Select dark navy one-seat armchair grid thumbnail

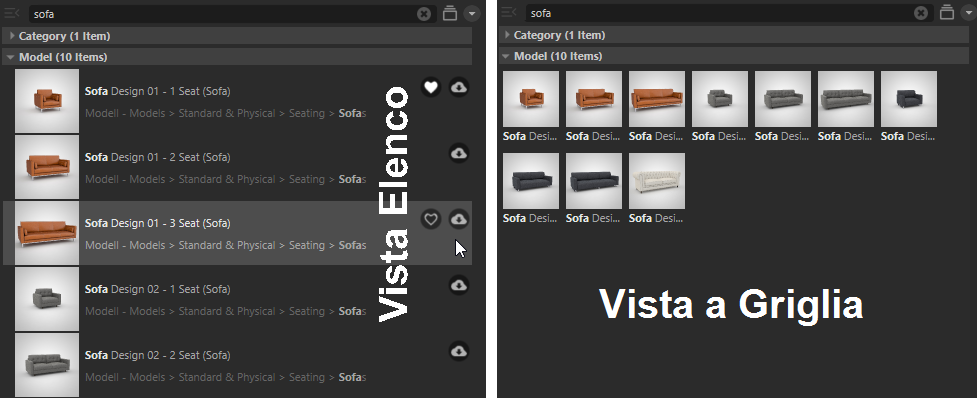[908, 99]
